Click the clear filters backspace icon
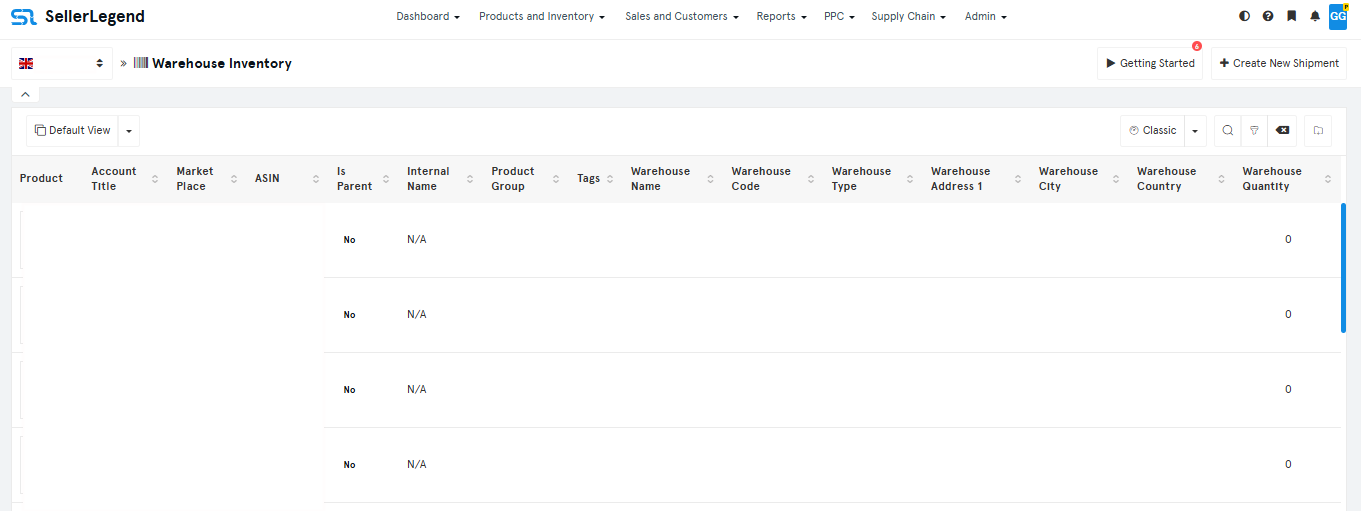Image resolution: width=1361 pixels, height=511 pixels. tap(1282, 131)
